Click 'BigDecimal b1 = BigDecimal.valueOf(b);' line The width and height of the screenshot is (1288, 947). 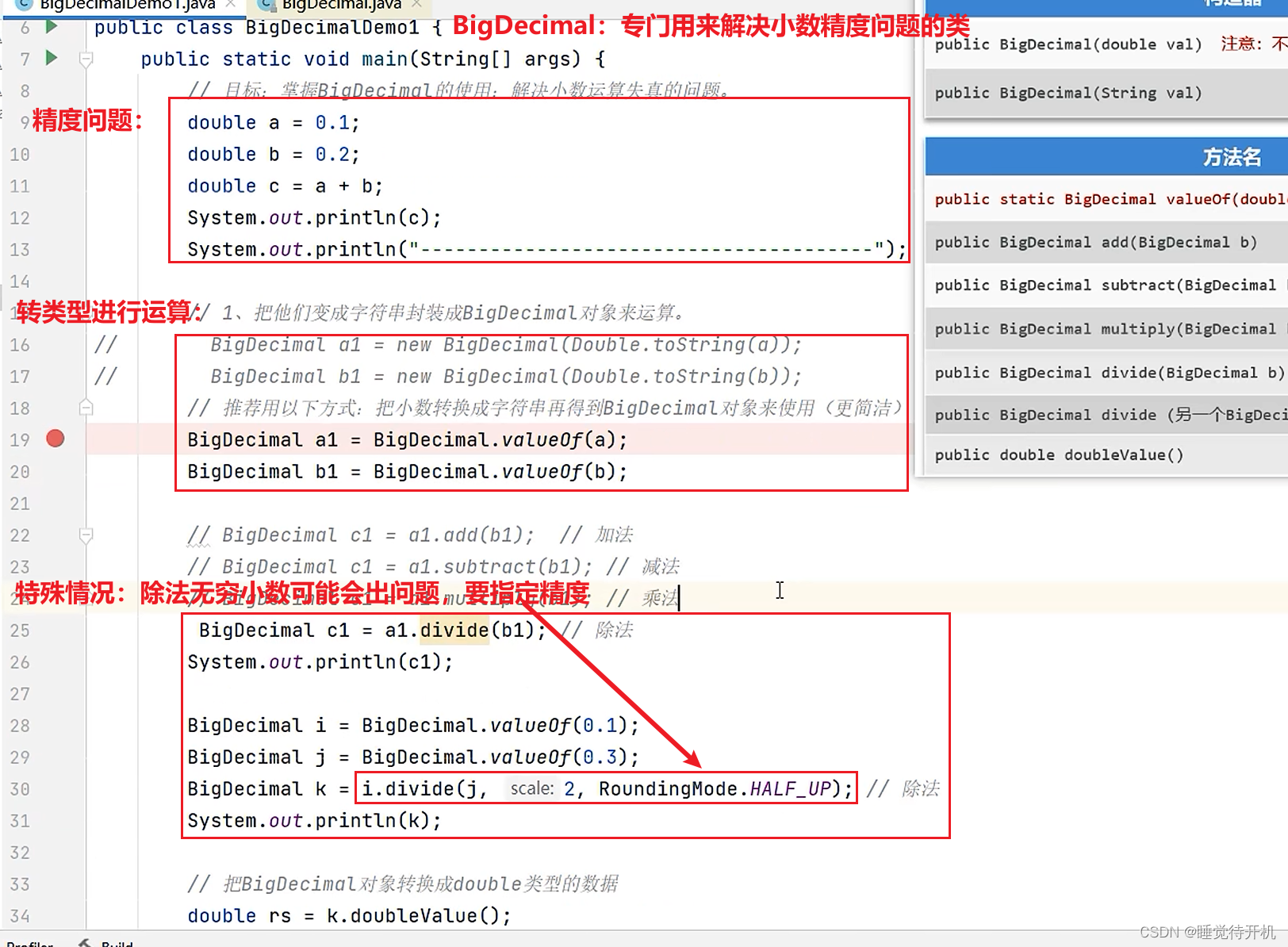click(x=408, y=472)
